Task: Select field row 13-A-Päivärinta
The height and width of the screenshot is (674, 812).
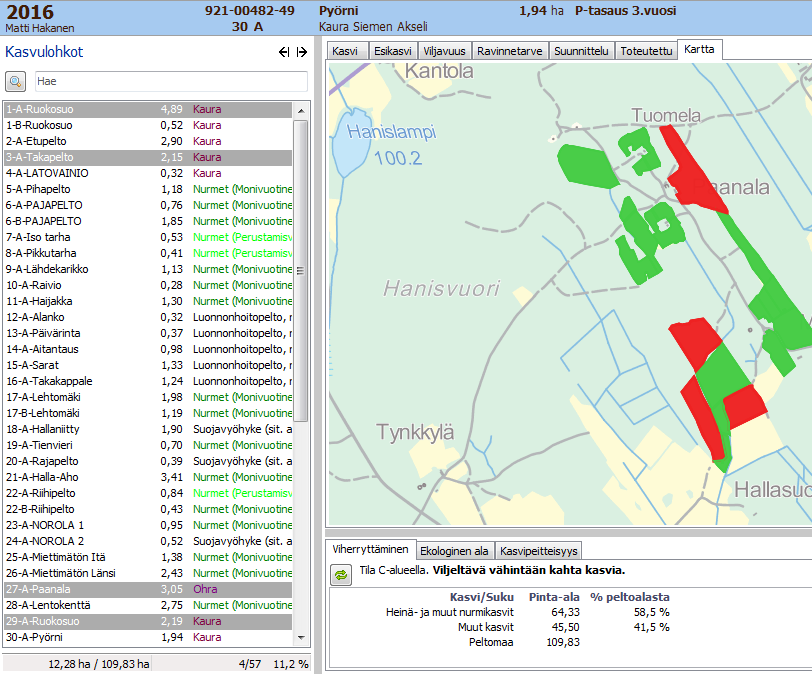Action: pyautogui.click(x=148, y=334)
